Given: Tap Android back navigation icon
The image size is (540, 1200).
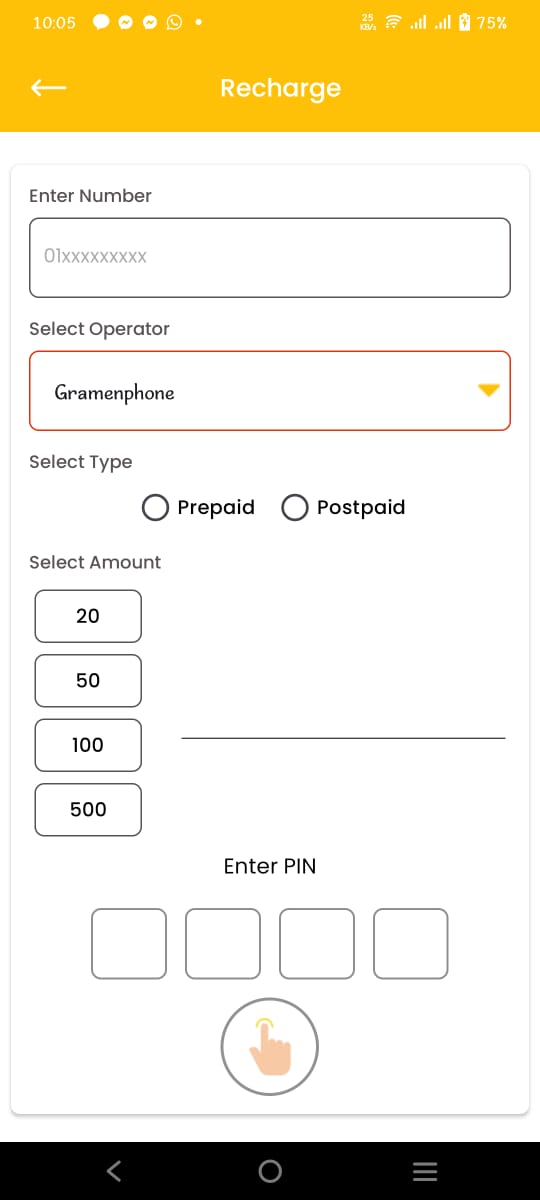Looking at the screenshot, I should pyautogui.click(x=114, y=1170).
